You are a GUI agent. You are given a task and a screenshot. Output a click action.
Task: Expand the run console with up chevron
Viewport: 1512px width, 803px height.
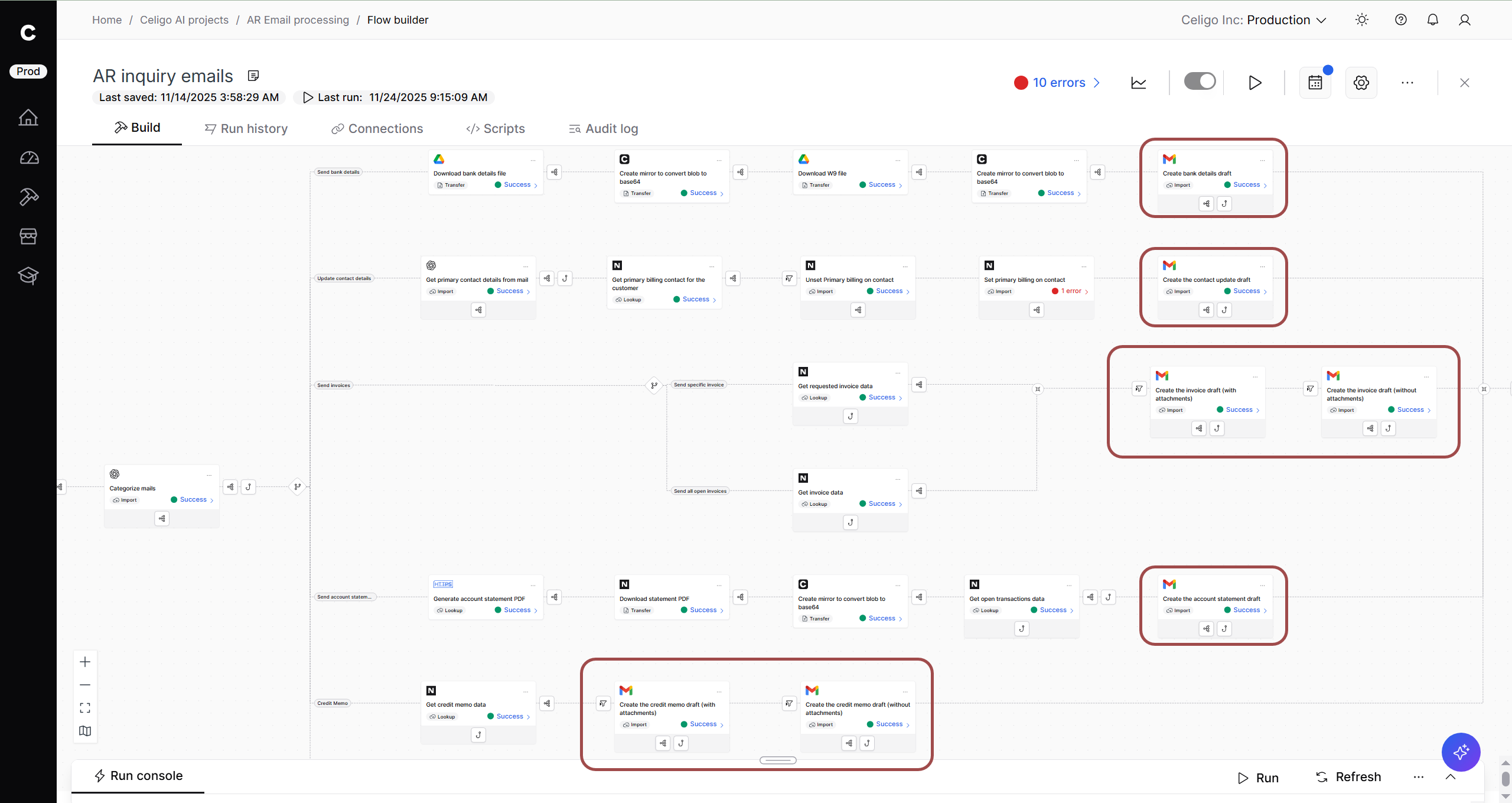[1450, 777]
